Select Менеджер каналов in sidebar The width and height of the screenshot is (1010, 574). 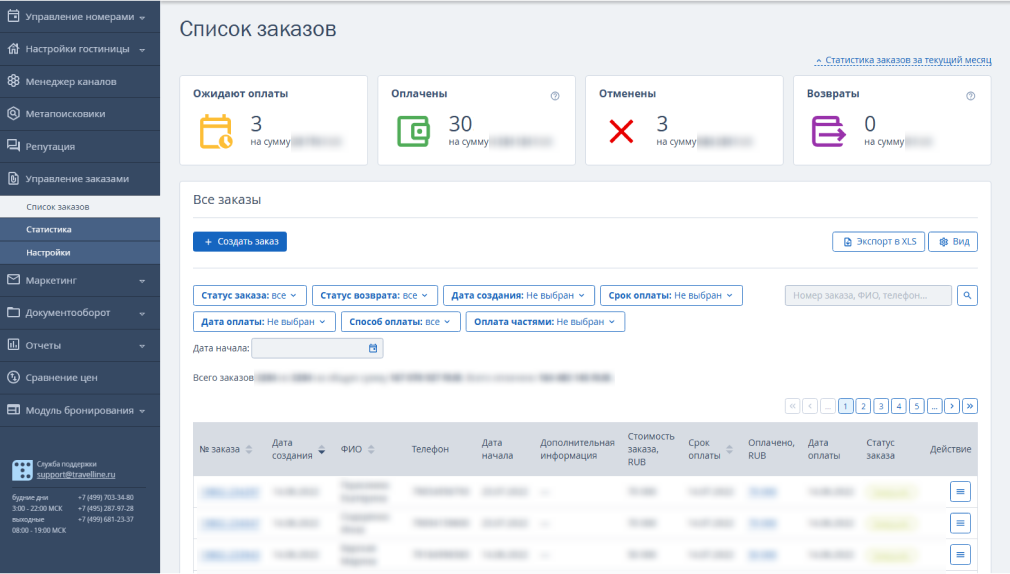pyautogui.click(x=80, y=81)
